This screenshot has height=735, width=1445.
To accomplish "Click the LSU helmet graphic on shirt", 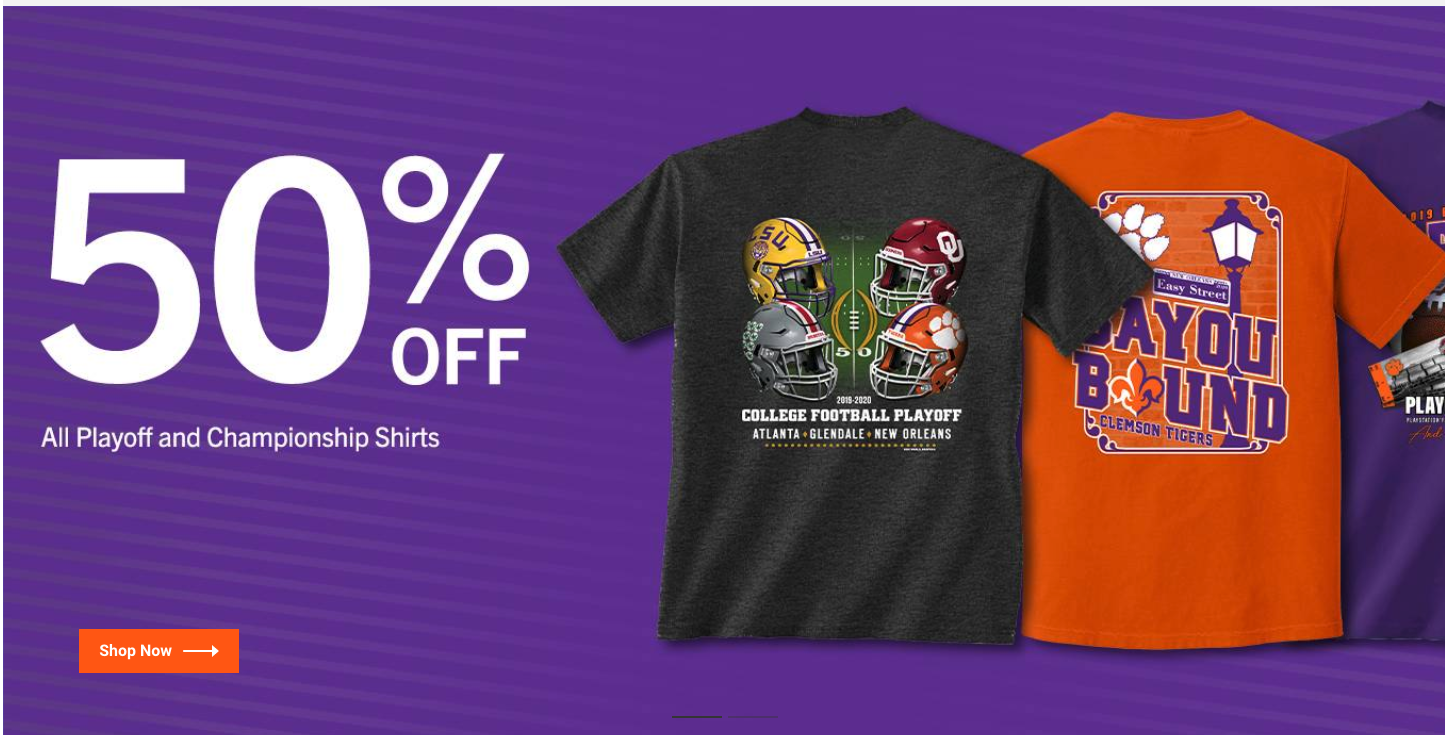I will (x=788, y=259).
